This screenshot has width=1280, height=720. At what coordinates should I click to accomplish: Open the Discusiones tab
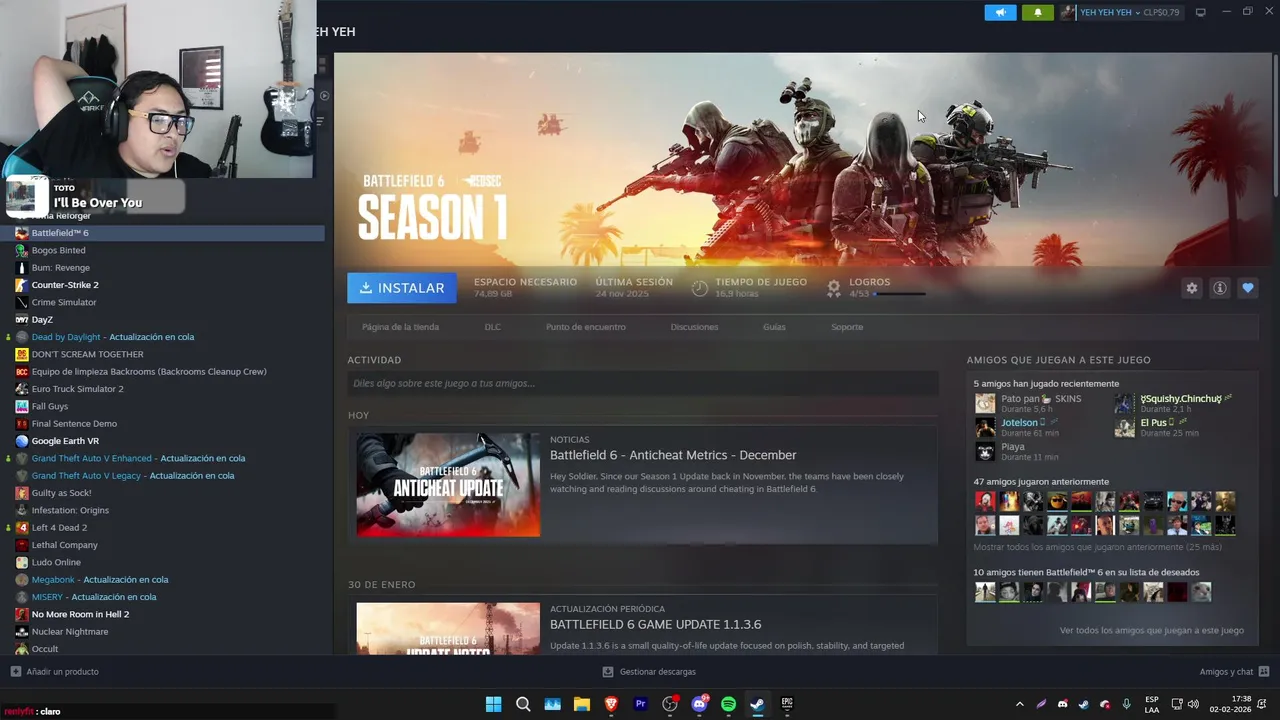[x=694, y=327]
